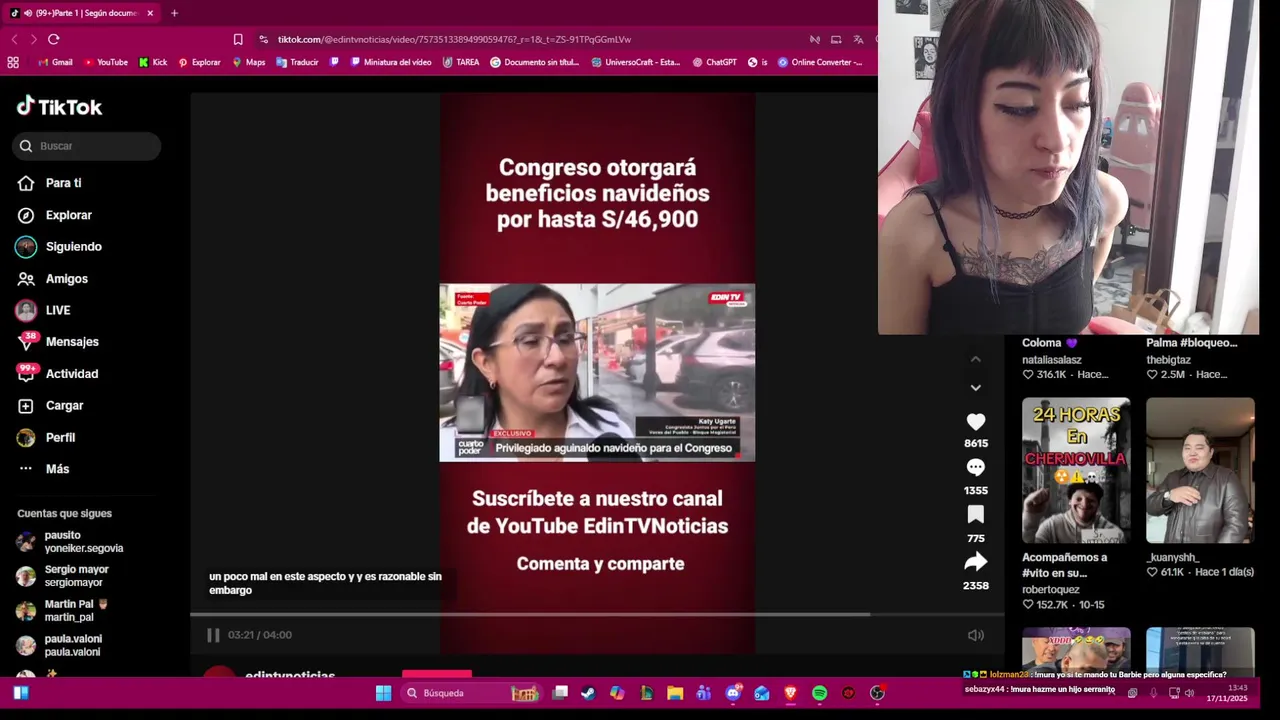Click the Buscar search field
The height and width of the screenshot is (720, 1280).
[87, 146]
